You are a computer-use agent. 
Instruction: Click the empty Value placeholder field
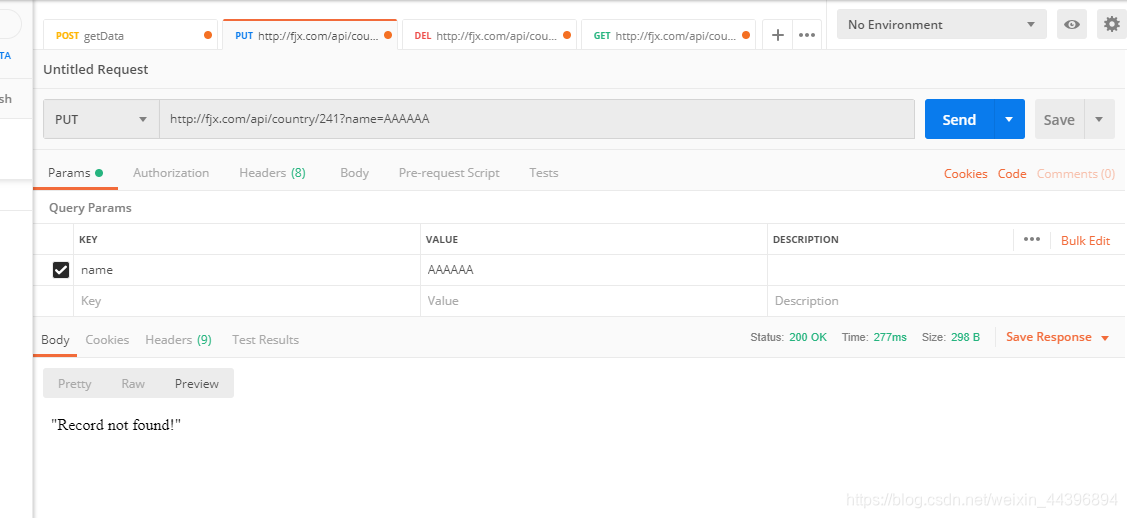click(x=594, y=301)
